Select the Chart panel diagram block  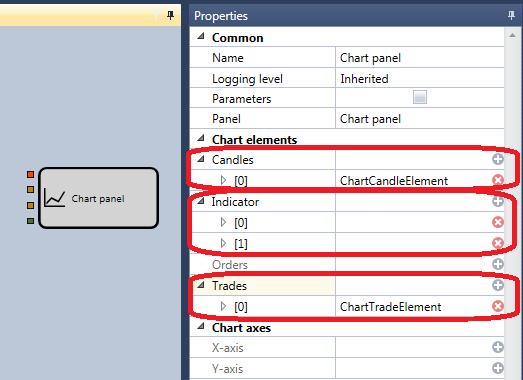[x=98, y=198]
